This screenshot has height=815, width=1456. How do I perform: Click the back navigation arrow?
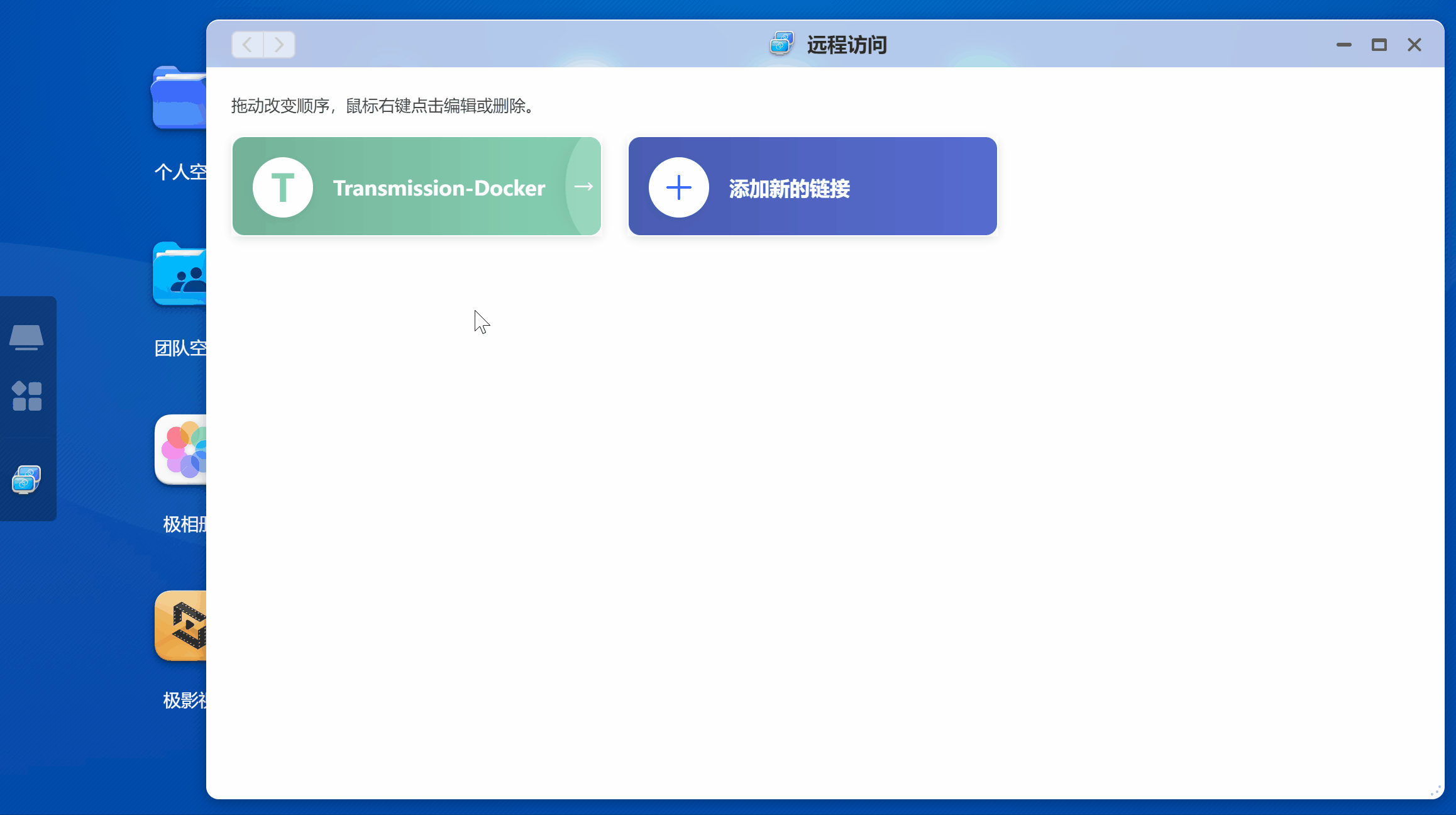coord(248,45)
